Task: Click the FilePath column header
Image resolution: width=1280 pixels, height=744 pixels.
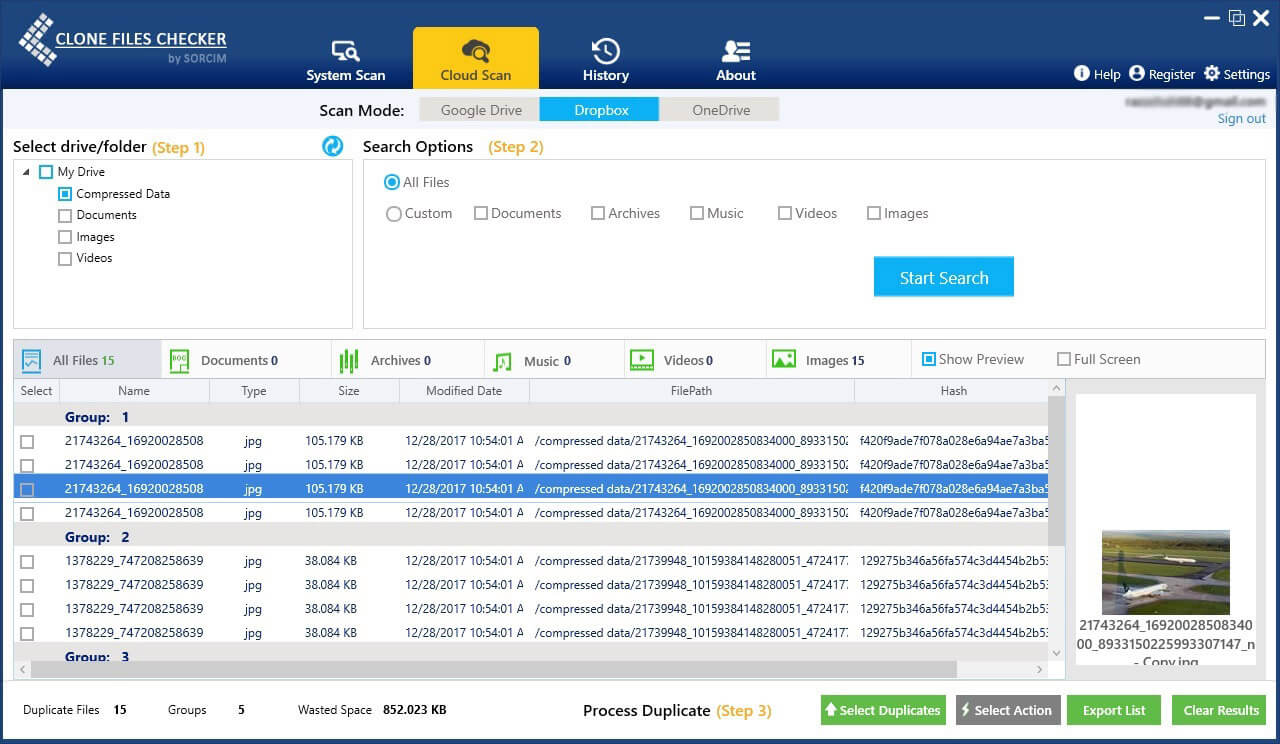Action: click(691, 391)
